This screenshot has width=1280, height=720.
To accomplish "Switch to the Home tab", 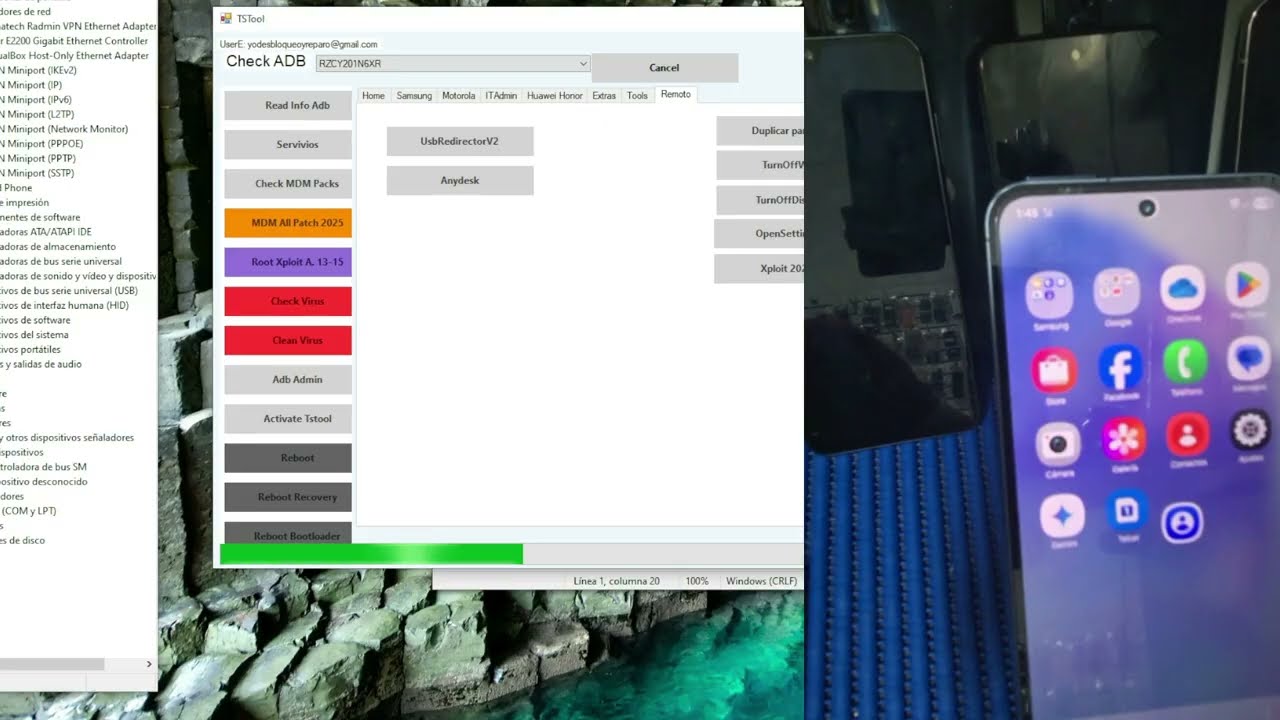I will coord(373,96).
